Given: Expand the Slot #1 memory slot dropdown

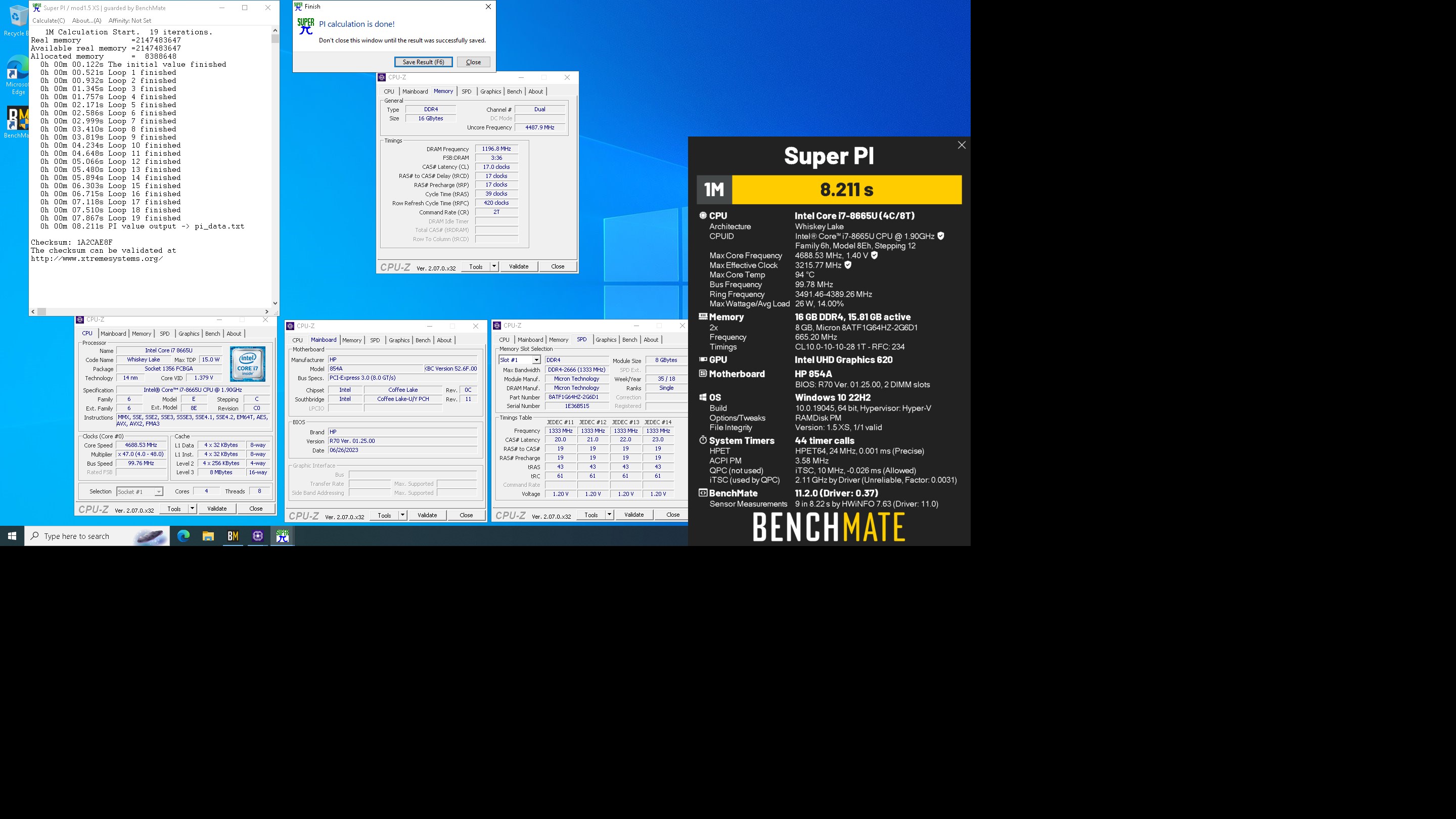Looking at the screenshot, I should [536, 360].
